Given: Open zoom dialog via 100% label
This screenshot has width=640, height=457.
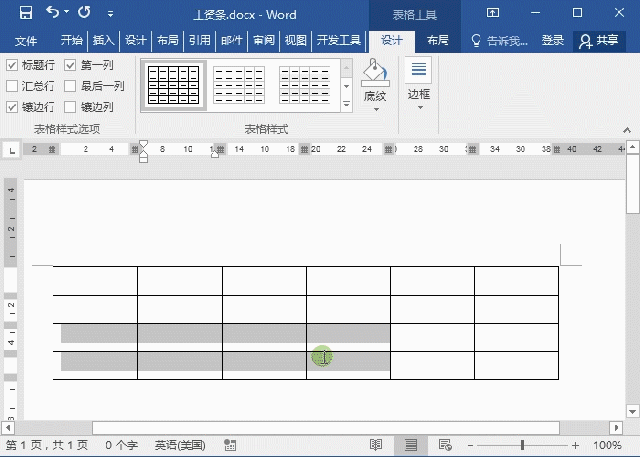Looking at the screenshot, I should point(607,445).
